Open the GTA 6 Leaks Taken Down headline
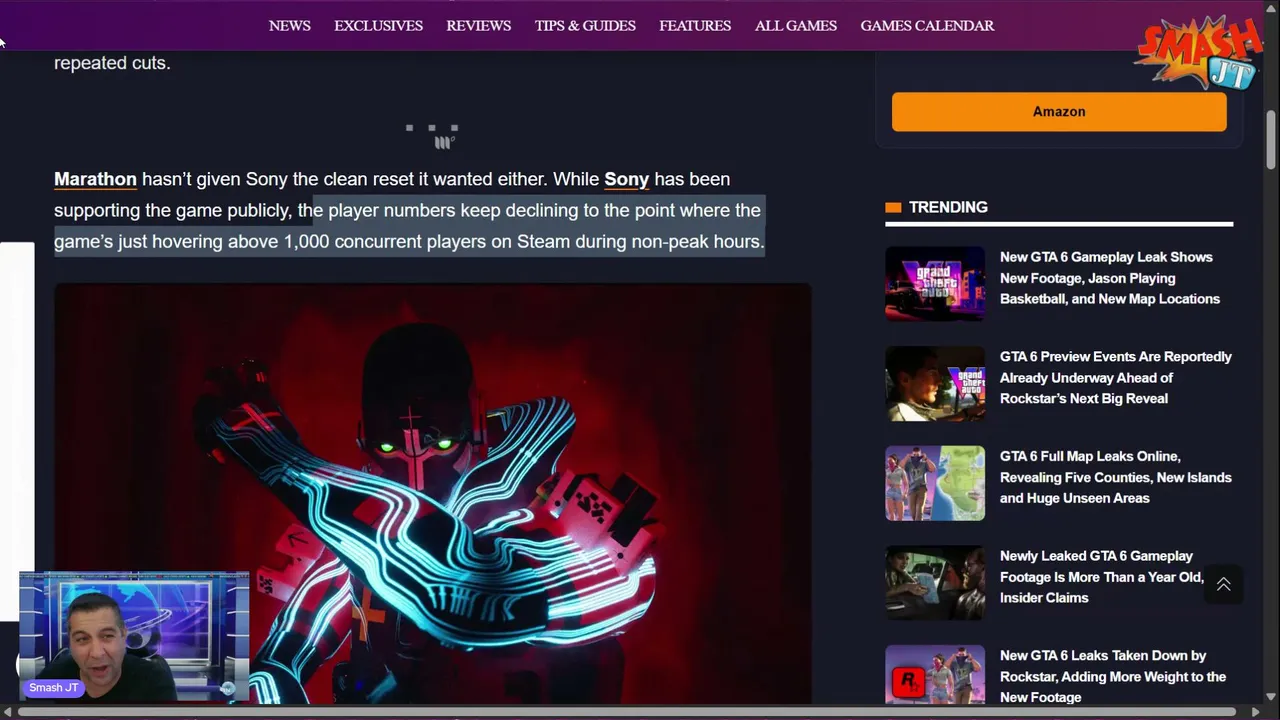1280x720 pixels. (1113, 676)
